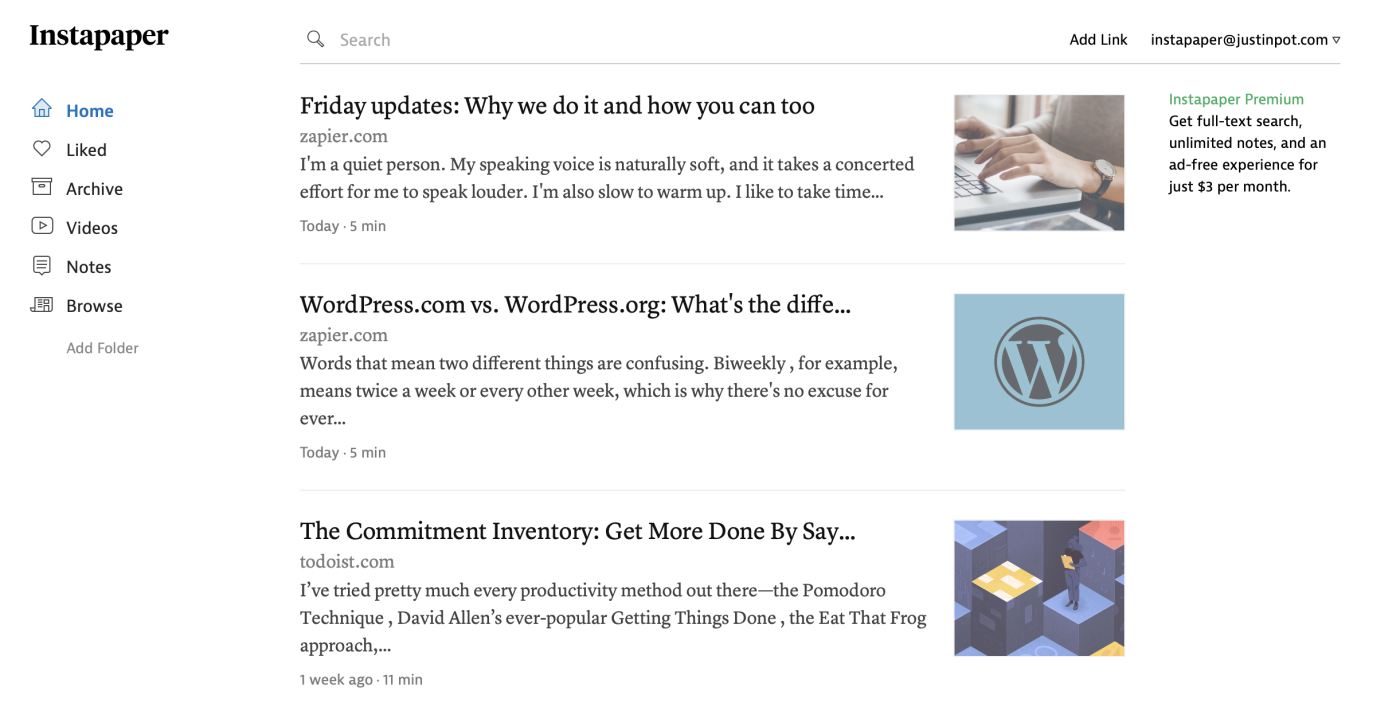The width and height of the screenshot is (1400, 703).
Task: Click the Add Link button
Action: click(x=1098, y=40)
